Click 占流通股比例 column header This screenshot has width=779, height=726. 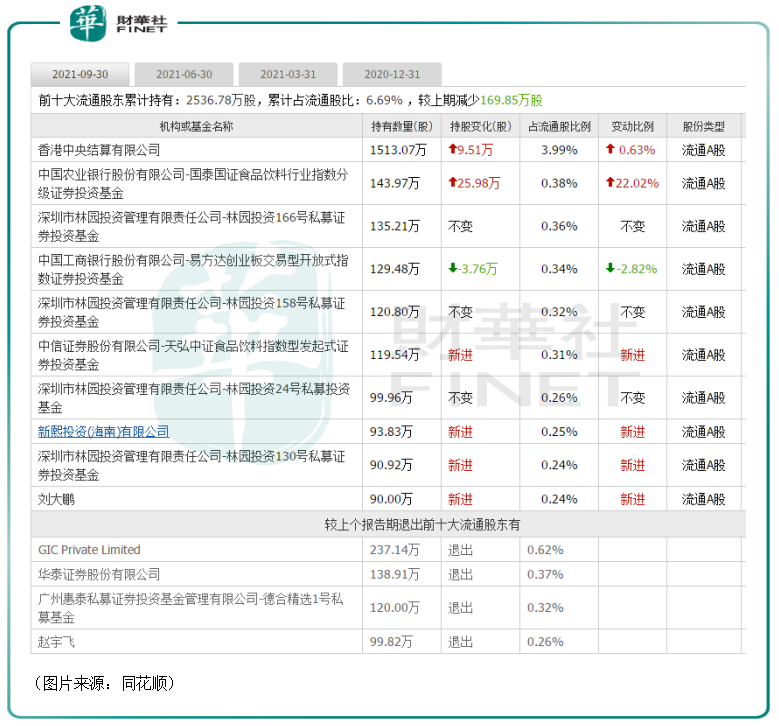click(559, 127)
